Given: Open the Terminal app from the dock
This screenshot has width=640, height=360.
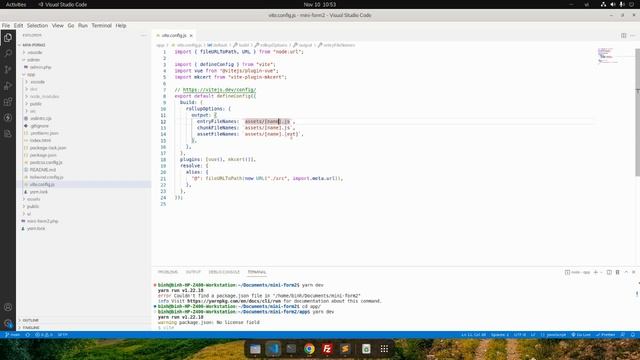Looking at the screenshot, I should [291, 349].
